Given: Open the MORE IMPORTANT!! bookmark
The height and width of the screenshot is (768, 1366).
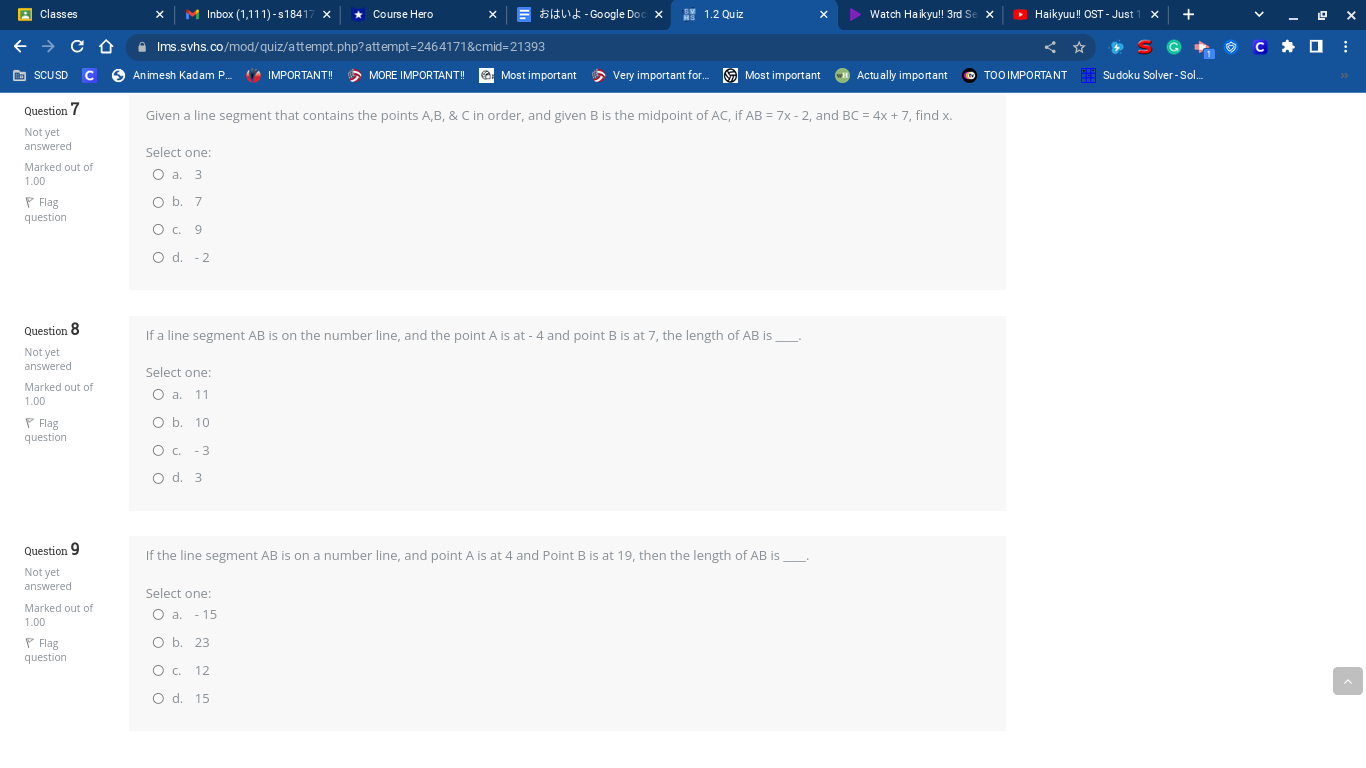Looking at the screenshot, I should 406,75.
